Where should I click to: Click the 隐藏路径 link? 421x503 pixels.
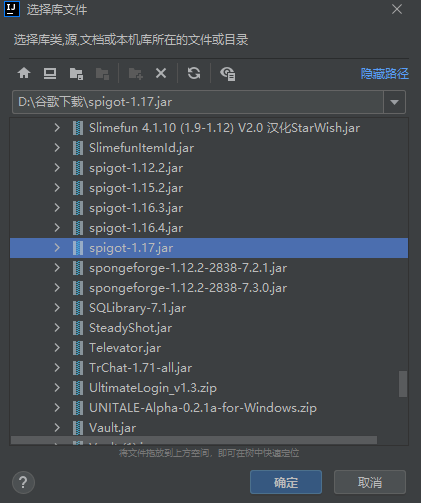coord(385,73)
